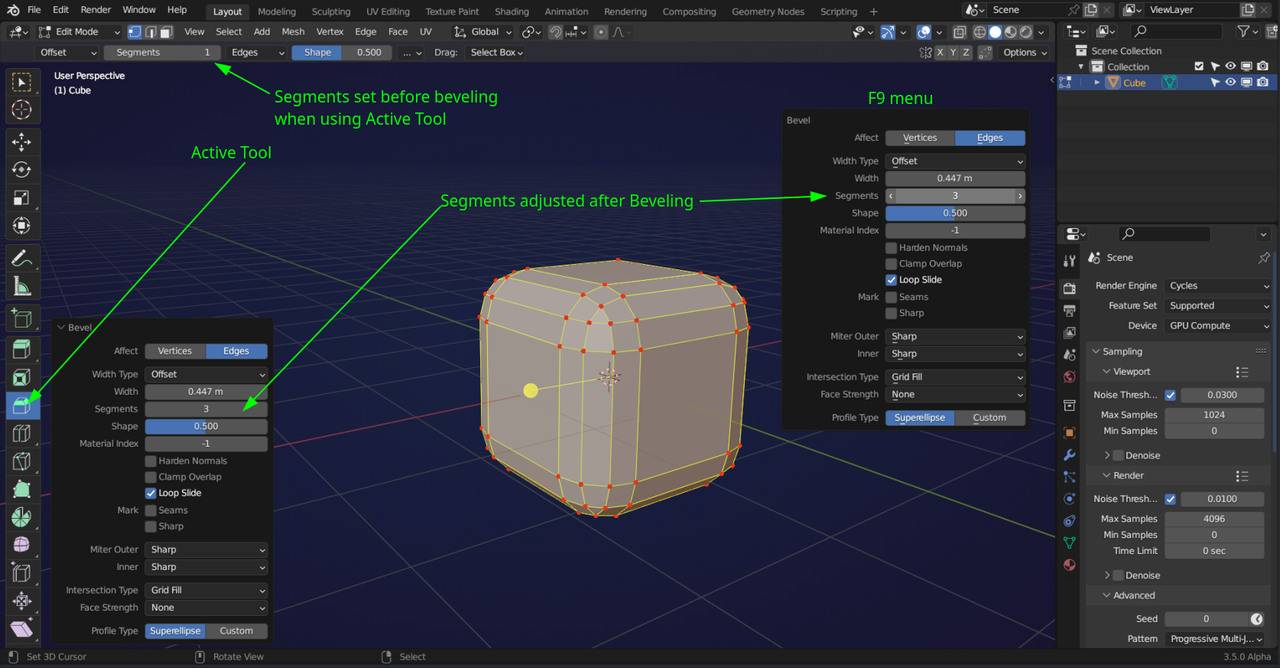Hide the Cube in the outliner viewport

coord(1231,83)
